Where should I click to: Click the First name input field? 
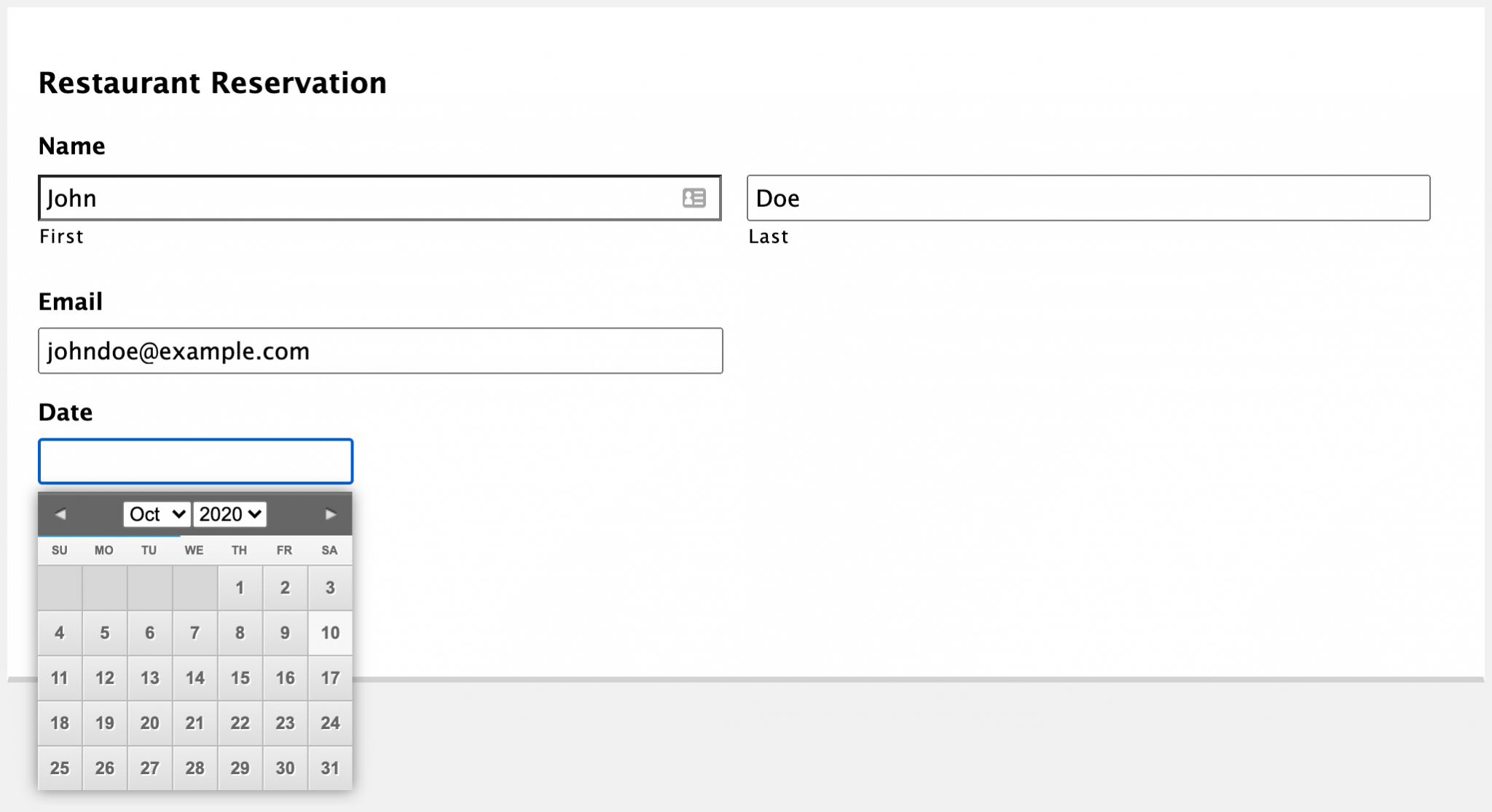380,198
